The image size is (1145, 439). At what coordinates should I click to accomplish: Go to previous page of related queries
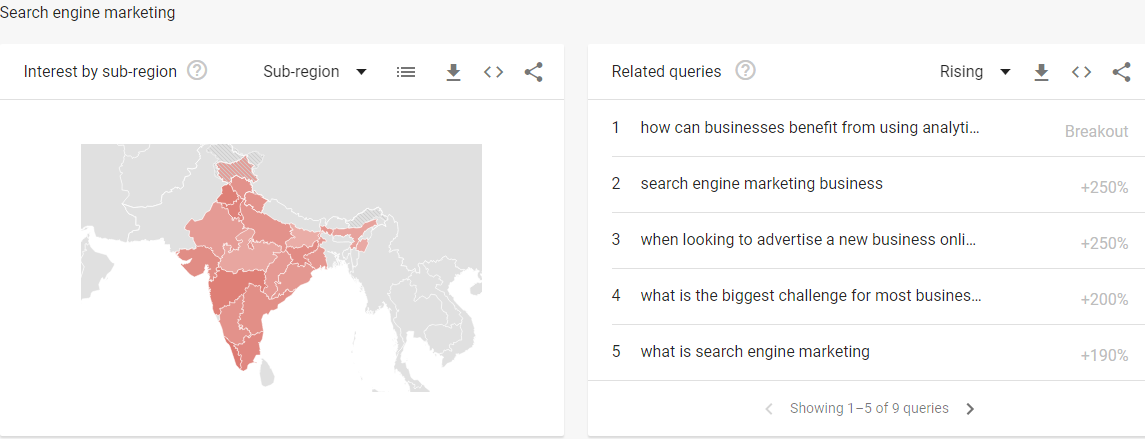(768, 409)
